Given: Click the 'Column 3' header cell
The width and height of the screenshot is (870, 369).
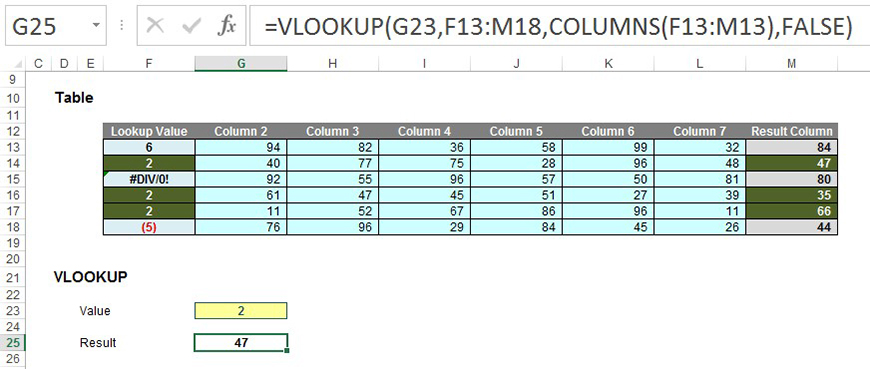Looking at the screenshot, I should point(332,132).
